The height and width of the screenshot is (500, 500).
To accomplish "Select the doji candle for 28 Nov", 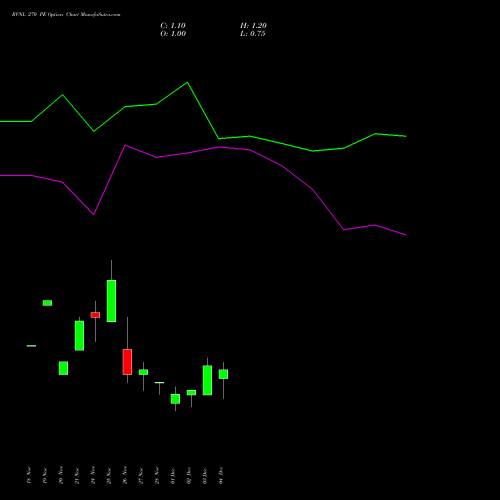I will pos(159,383).
